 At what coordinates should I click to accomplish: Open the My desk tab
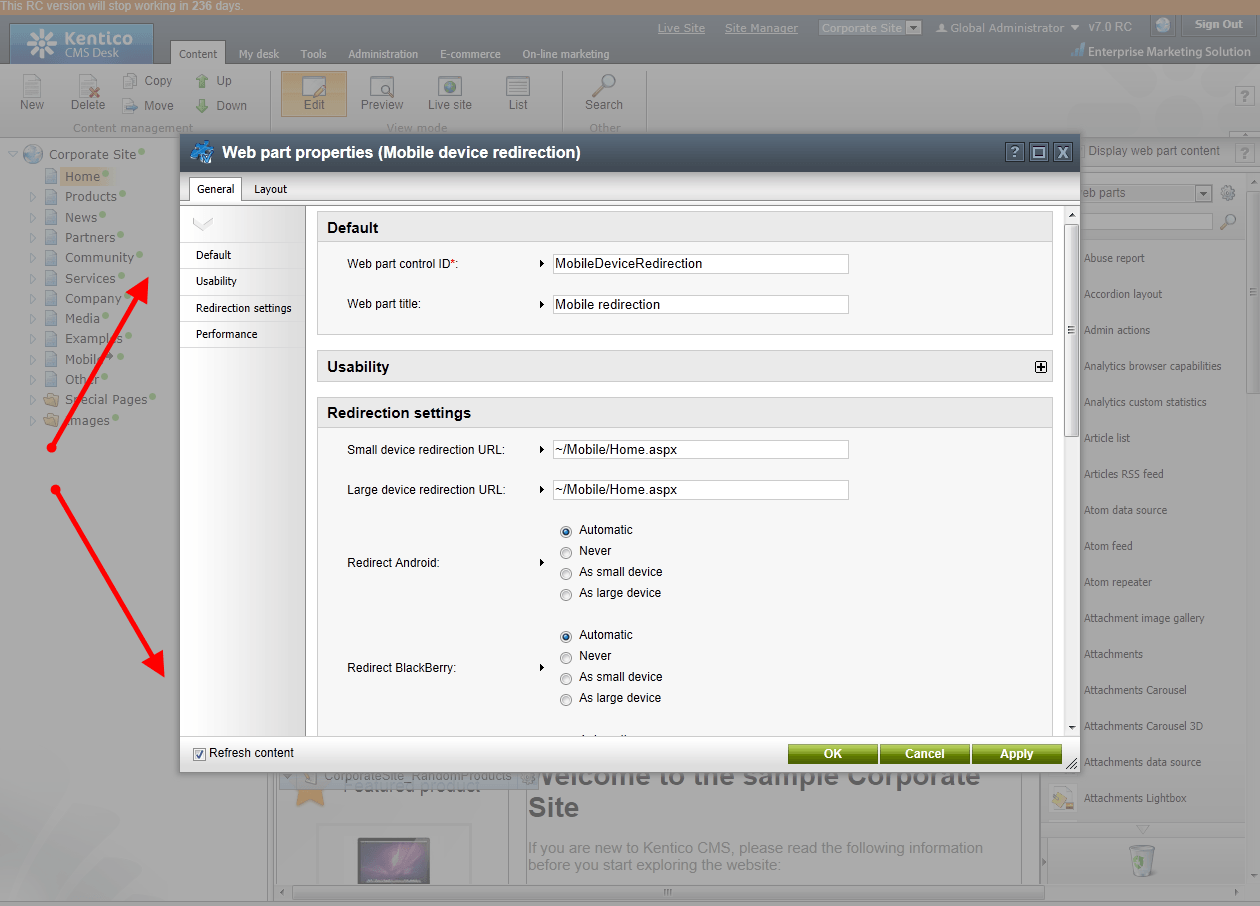click(259, 54)
